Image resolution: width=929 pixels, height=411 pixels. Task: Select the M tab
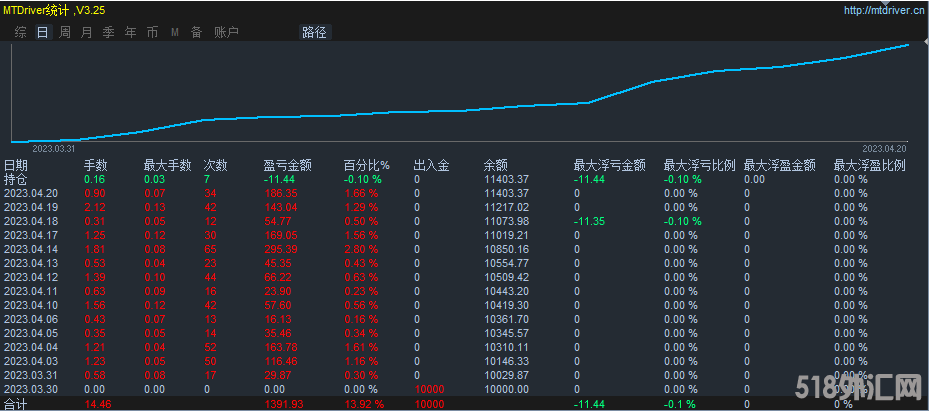pyautogui.click(x=175, y=32)
